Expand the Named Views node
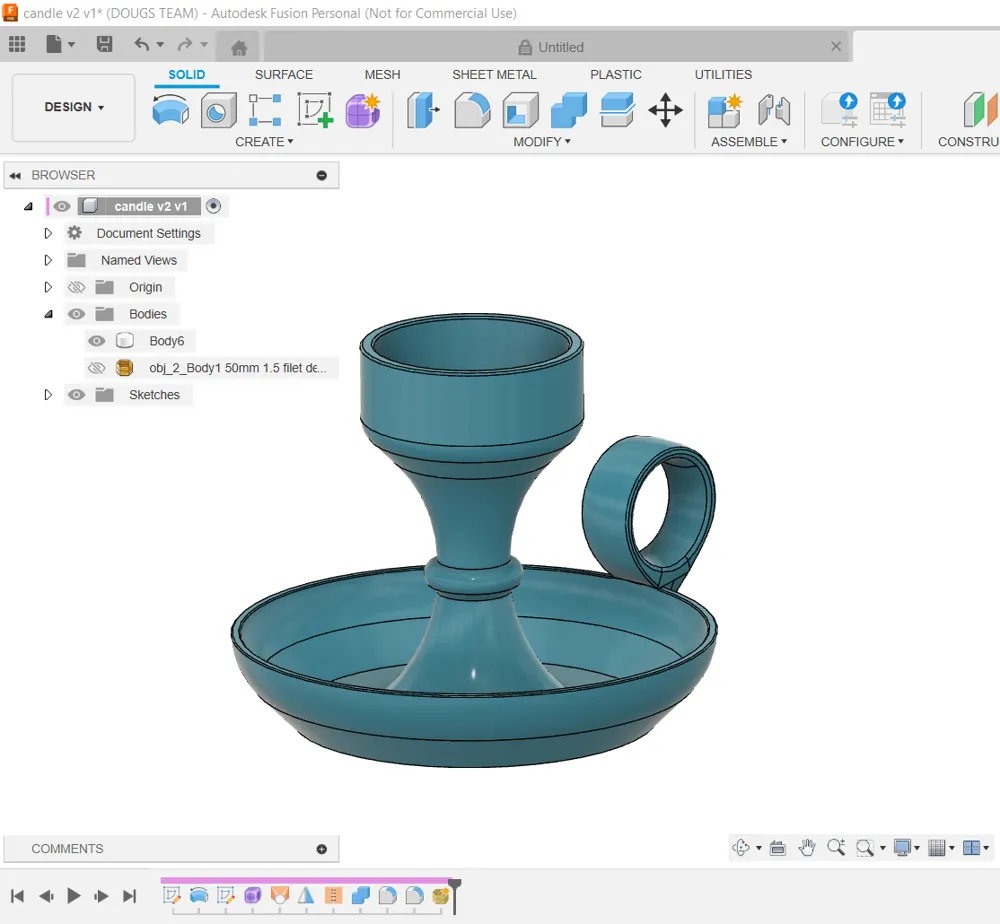This screenshot has width=1000, height=924. [x=48, y=260]
